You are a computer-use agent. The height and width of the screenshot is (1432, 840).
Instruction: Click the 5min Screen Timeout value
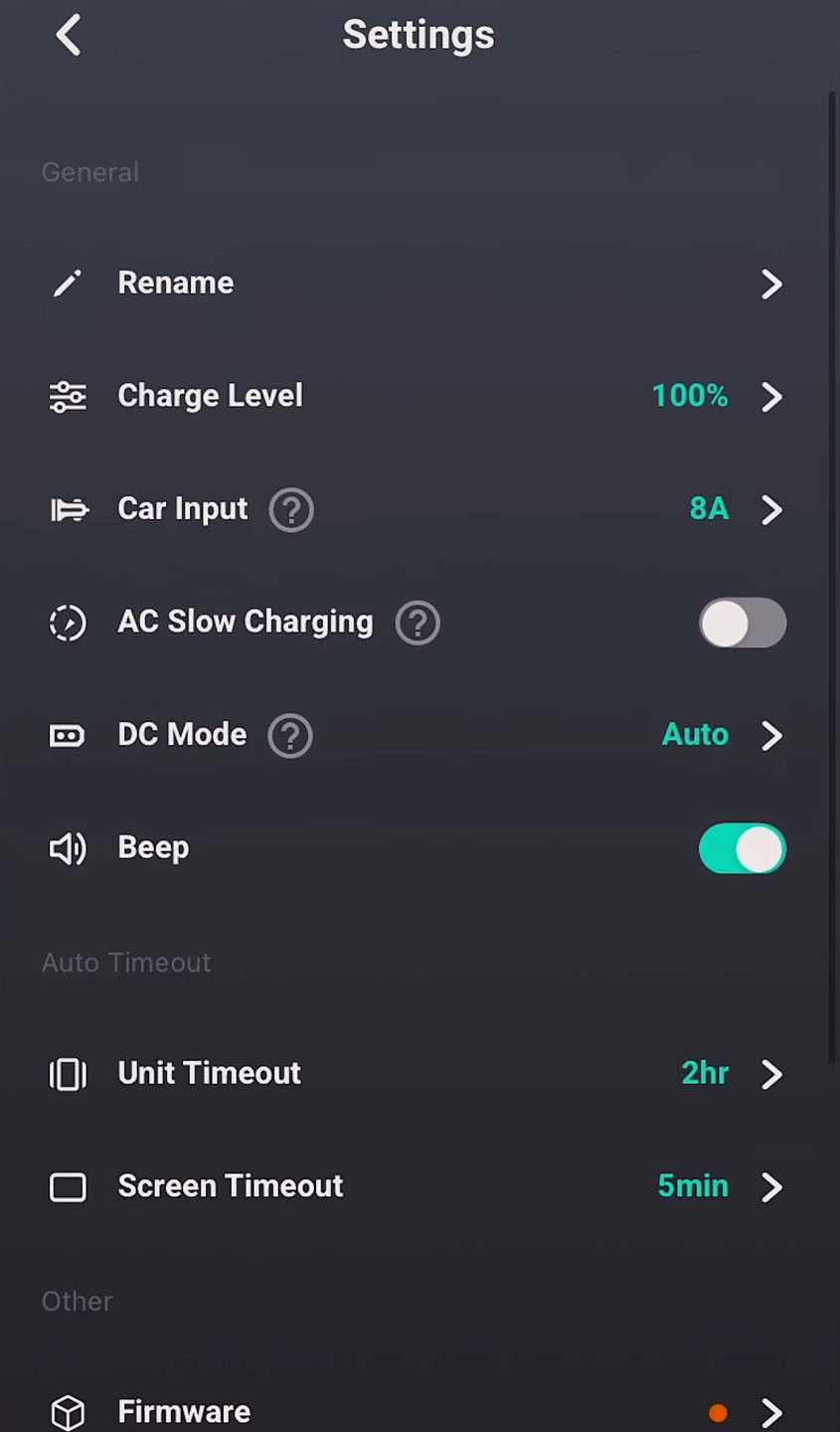pyautogui.click(x=693, y=1185)
